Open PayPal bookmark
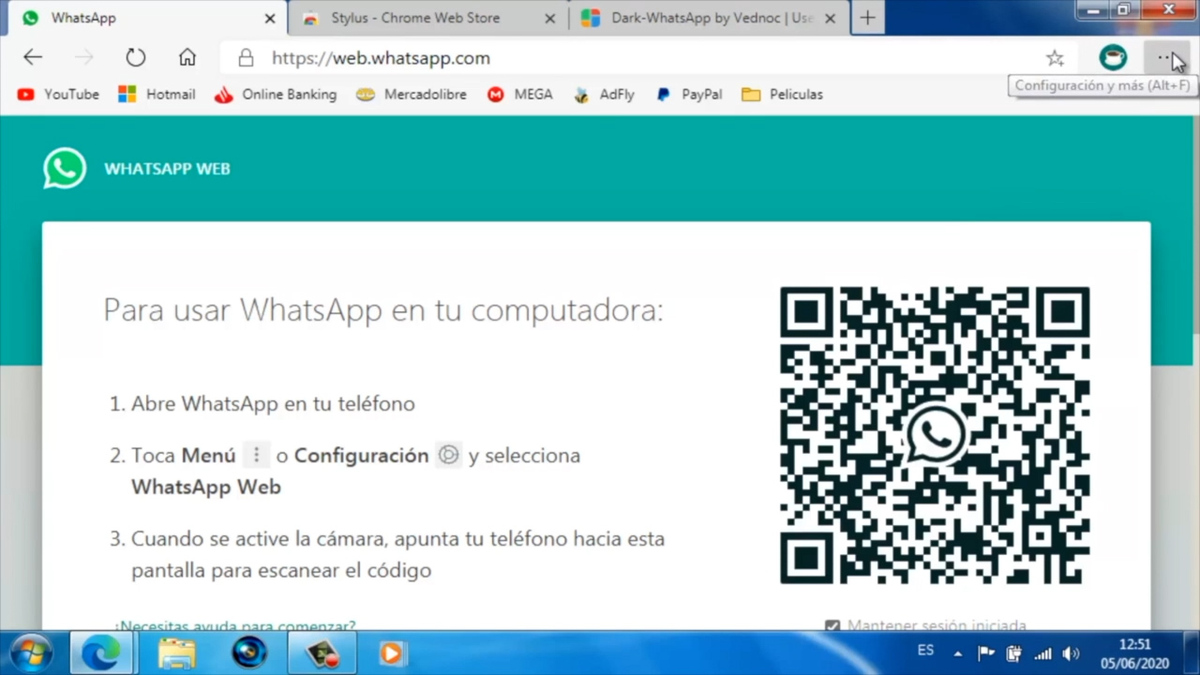 point(689,94)
